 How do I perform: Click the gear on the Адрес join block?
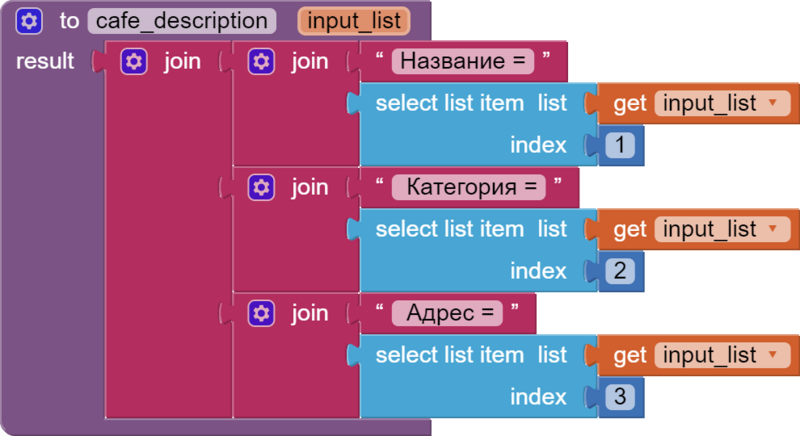coord(262,313)
